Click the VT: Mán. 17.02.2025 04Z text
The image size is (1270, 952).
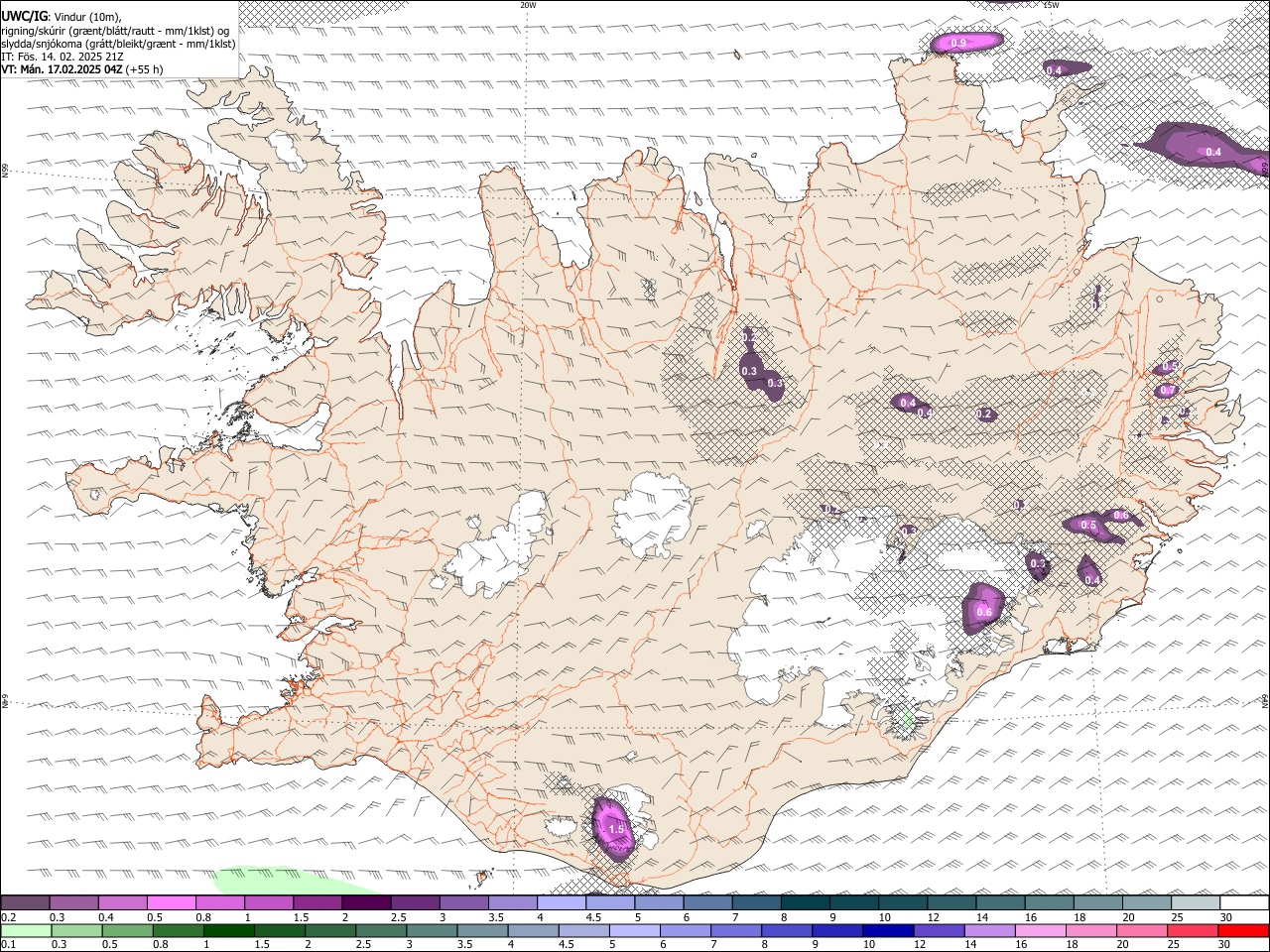point(63,70)
